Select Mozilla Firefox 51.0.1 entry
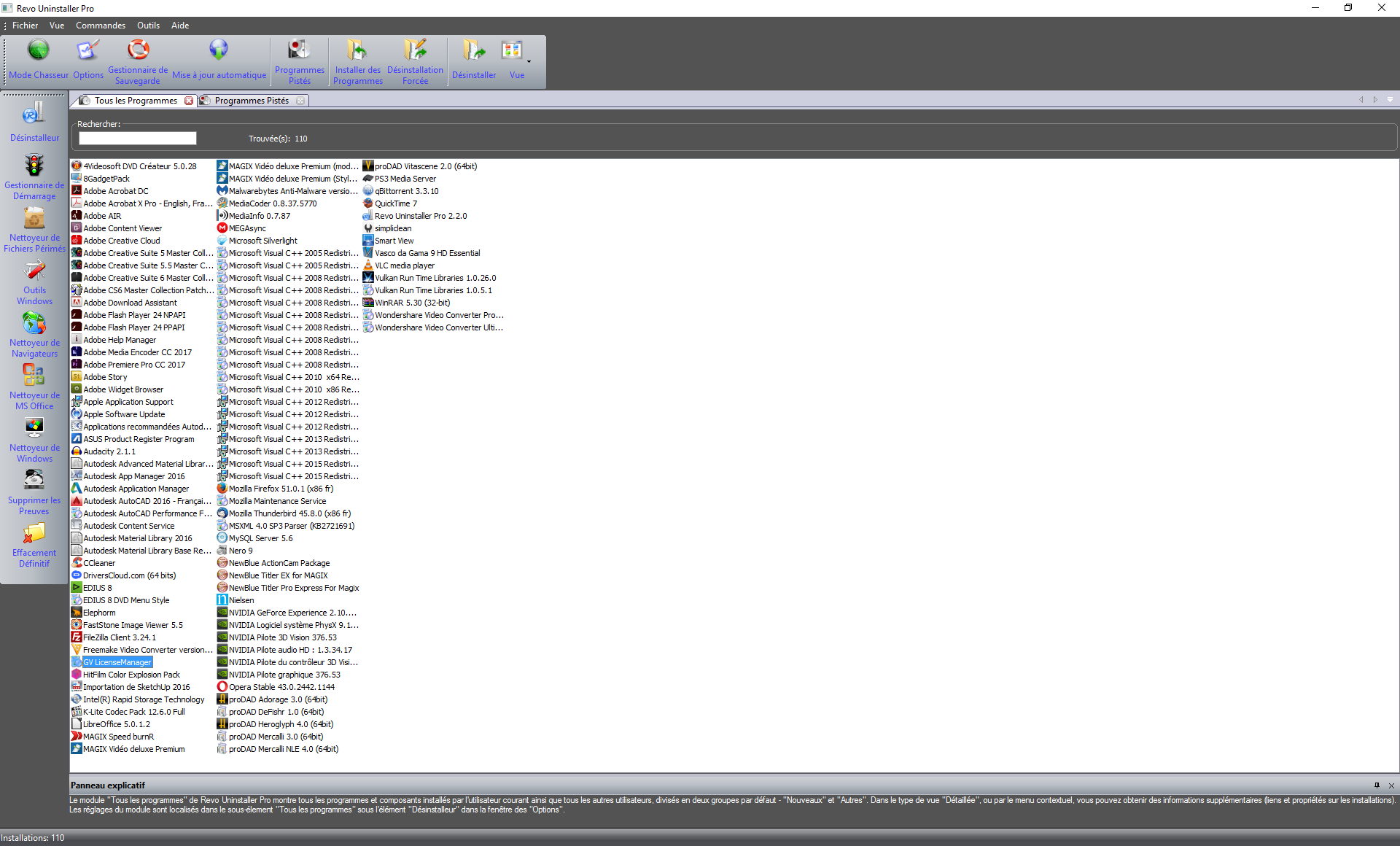This screenshot has width=1400, height=846. [x=275, y=489]
